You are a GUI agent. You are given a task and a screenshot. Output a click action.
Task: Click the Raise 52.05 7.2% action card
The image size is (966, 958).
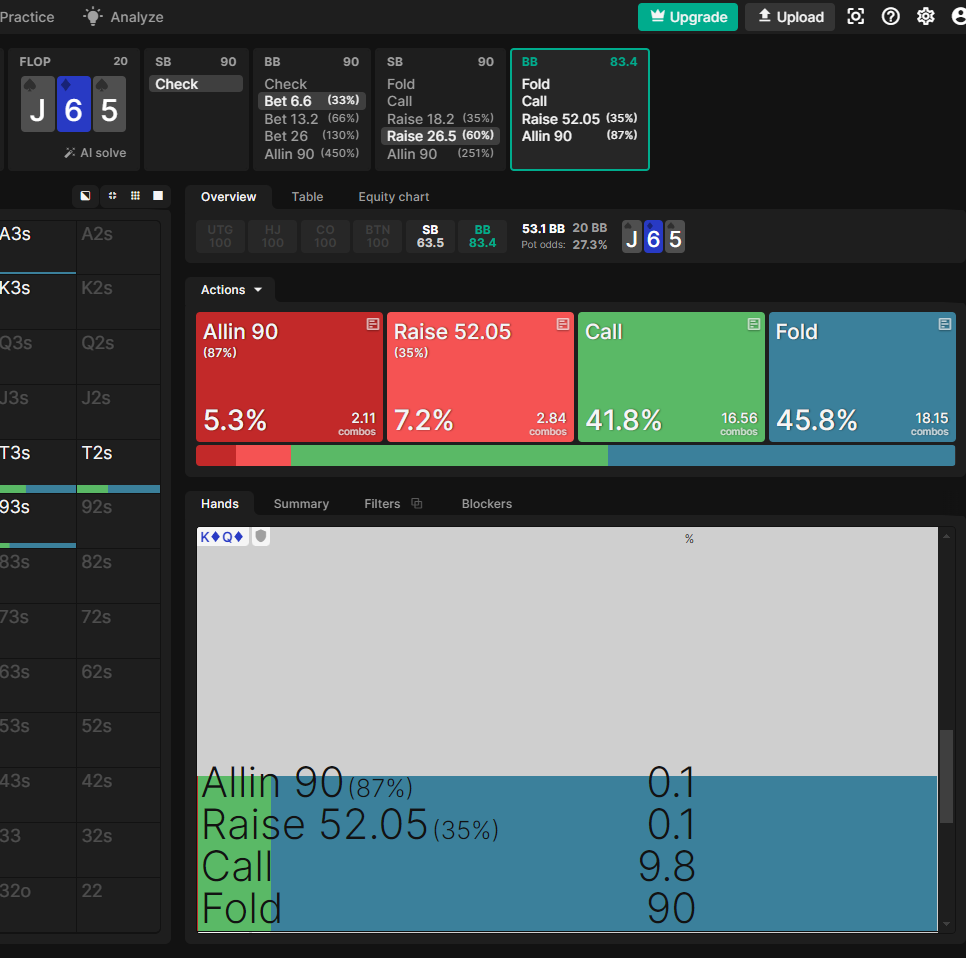480,377
